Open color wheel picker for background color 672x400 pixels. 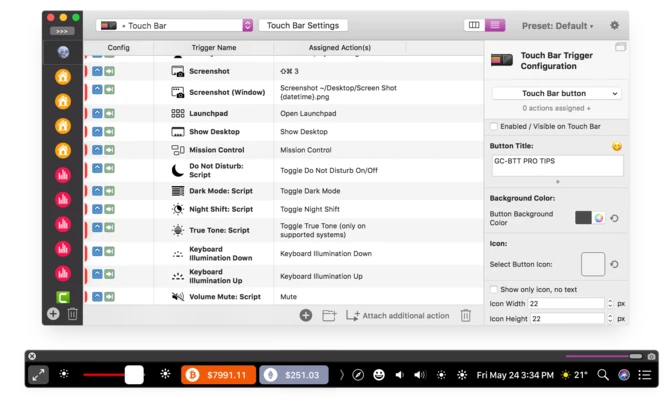tap(599, 218)
